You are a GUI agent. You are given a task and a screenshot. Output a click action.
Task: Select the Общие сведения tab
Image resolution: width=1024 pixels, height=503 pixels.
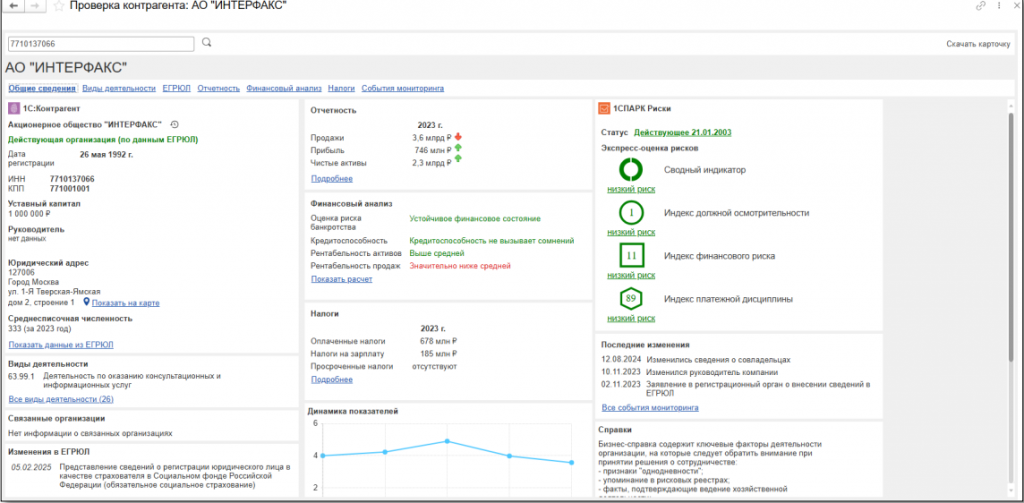pyautogui.click(x=42, y=88)
